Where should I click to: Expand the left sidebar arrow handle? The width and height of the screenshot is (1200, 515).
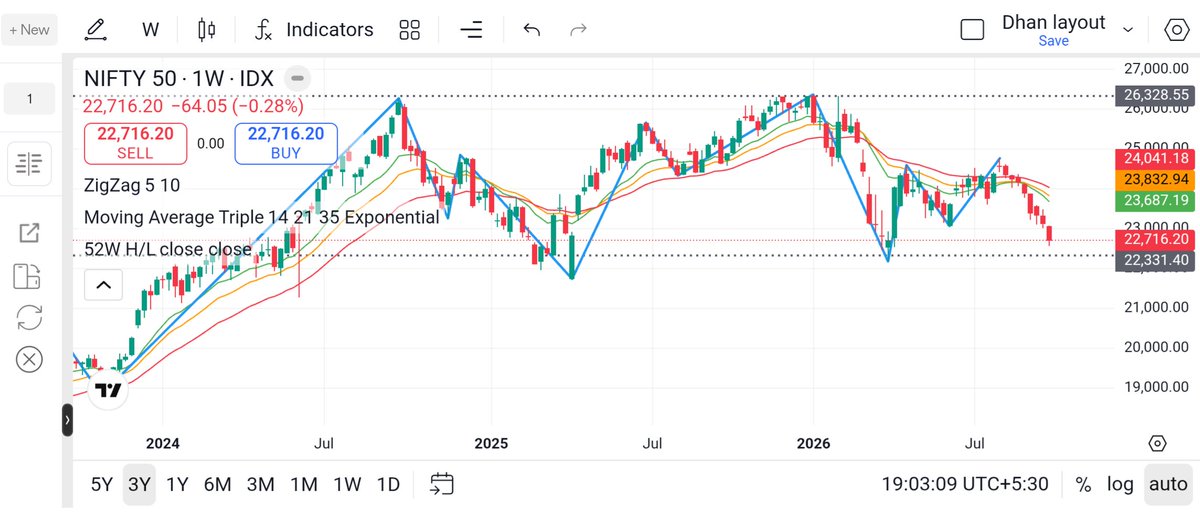pos(67,420)
